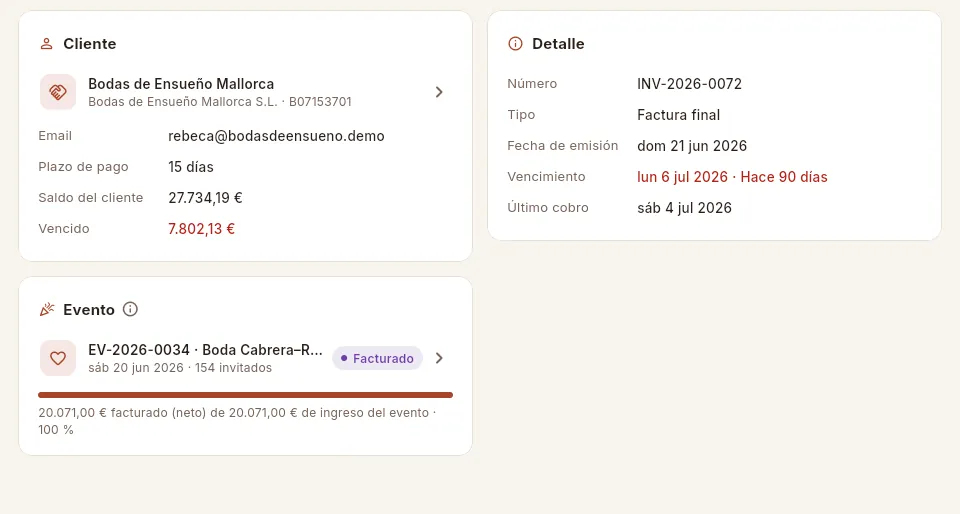Show the info tooltip icon after Evento heading
The height and width of the screenshot is (514, 960).
[130, 309]
